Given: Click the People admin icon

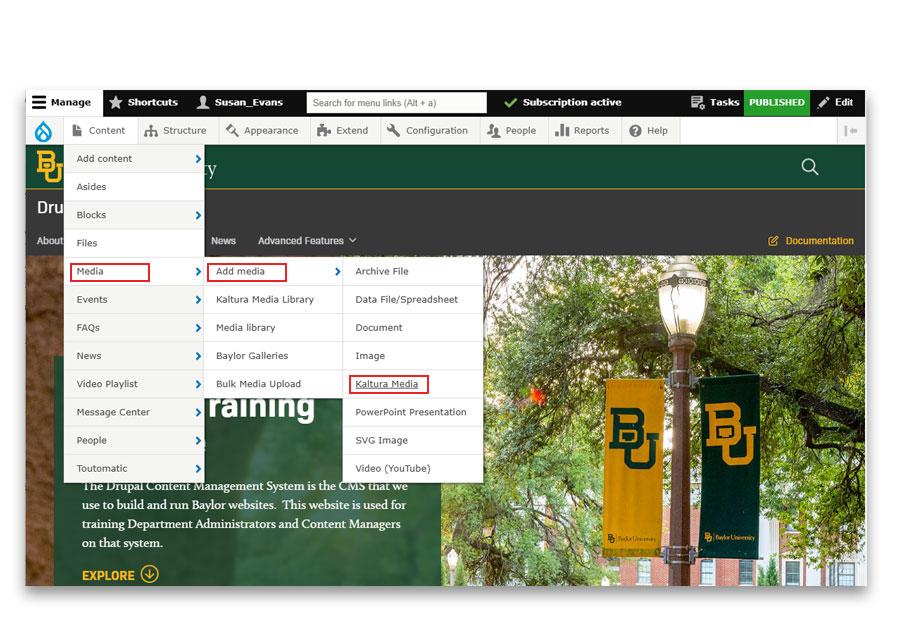Looking at the screenshot, I should point(494,131).
